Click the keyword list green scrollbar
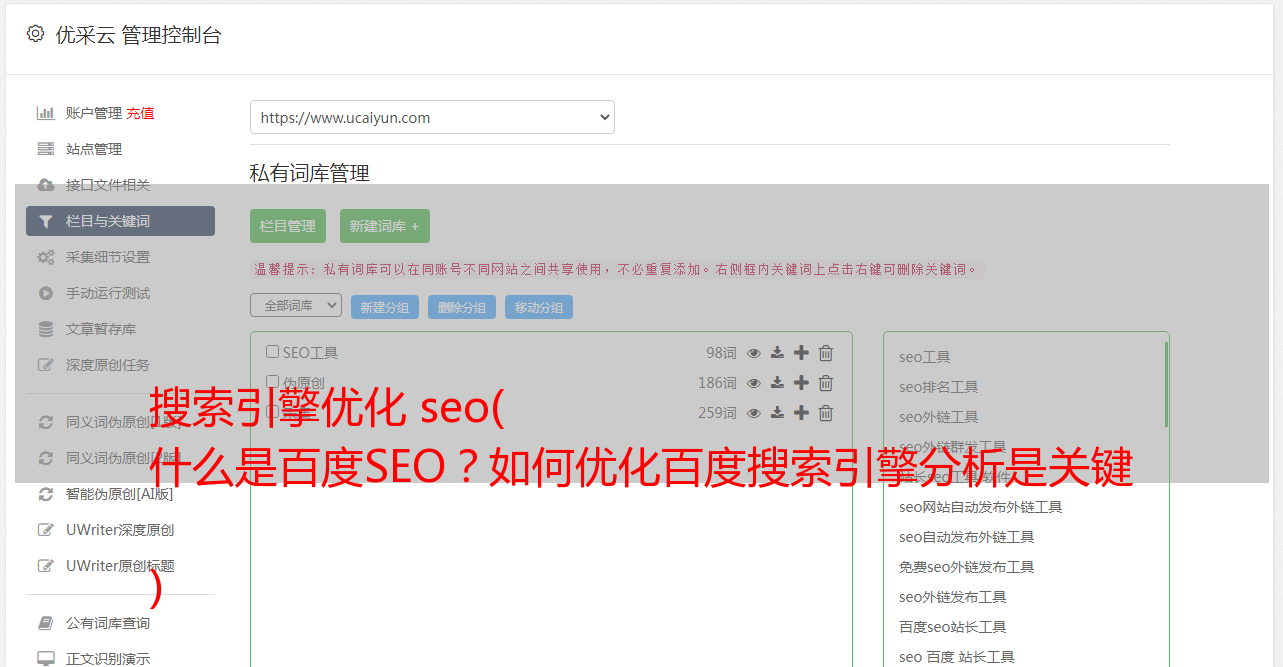Viewport: 1283px width, 667px height. tap(1166, 384)
